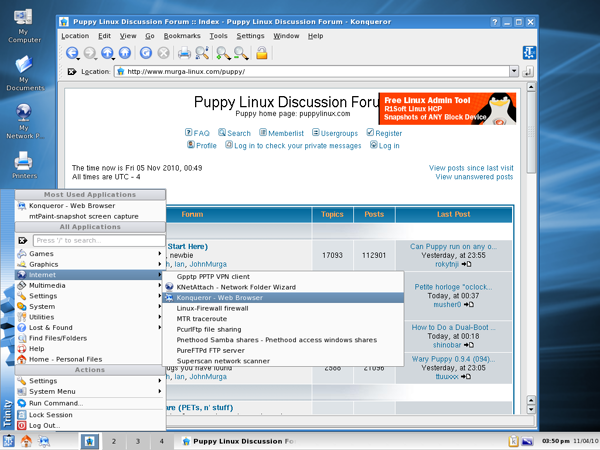Open the Location menu
Viewport: 600px width, 450px height.
pyautogui.click(x=75, y=36)
